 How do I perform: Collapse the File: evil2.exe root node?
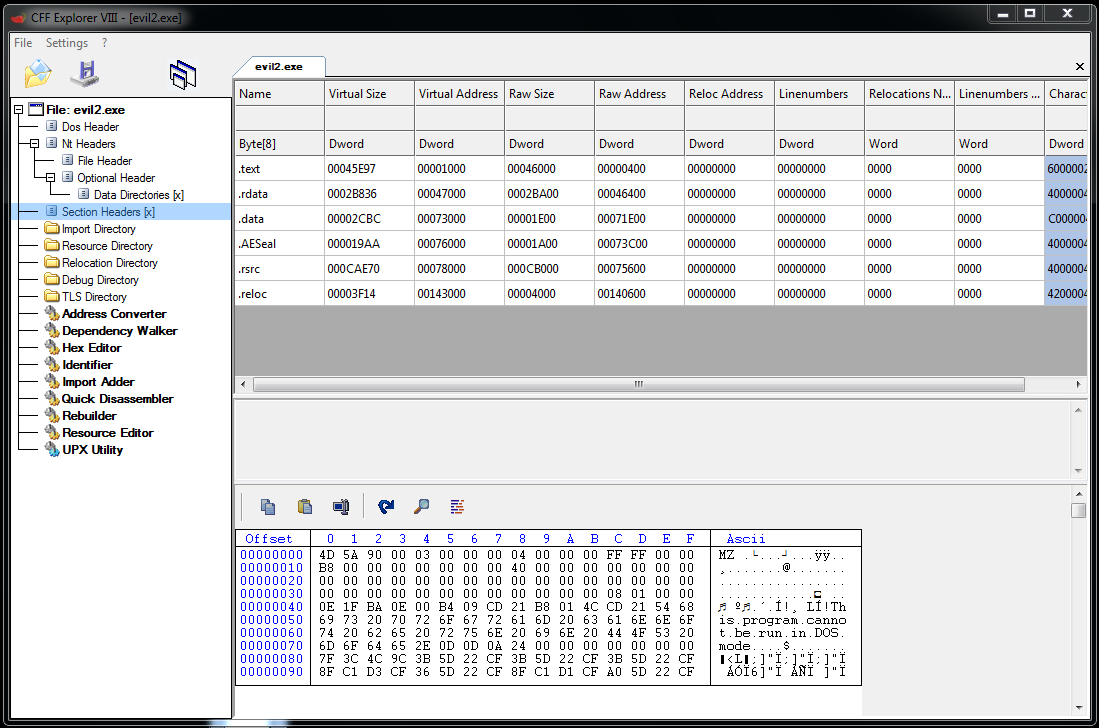point(19,110)
